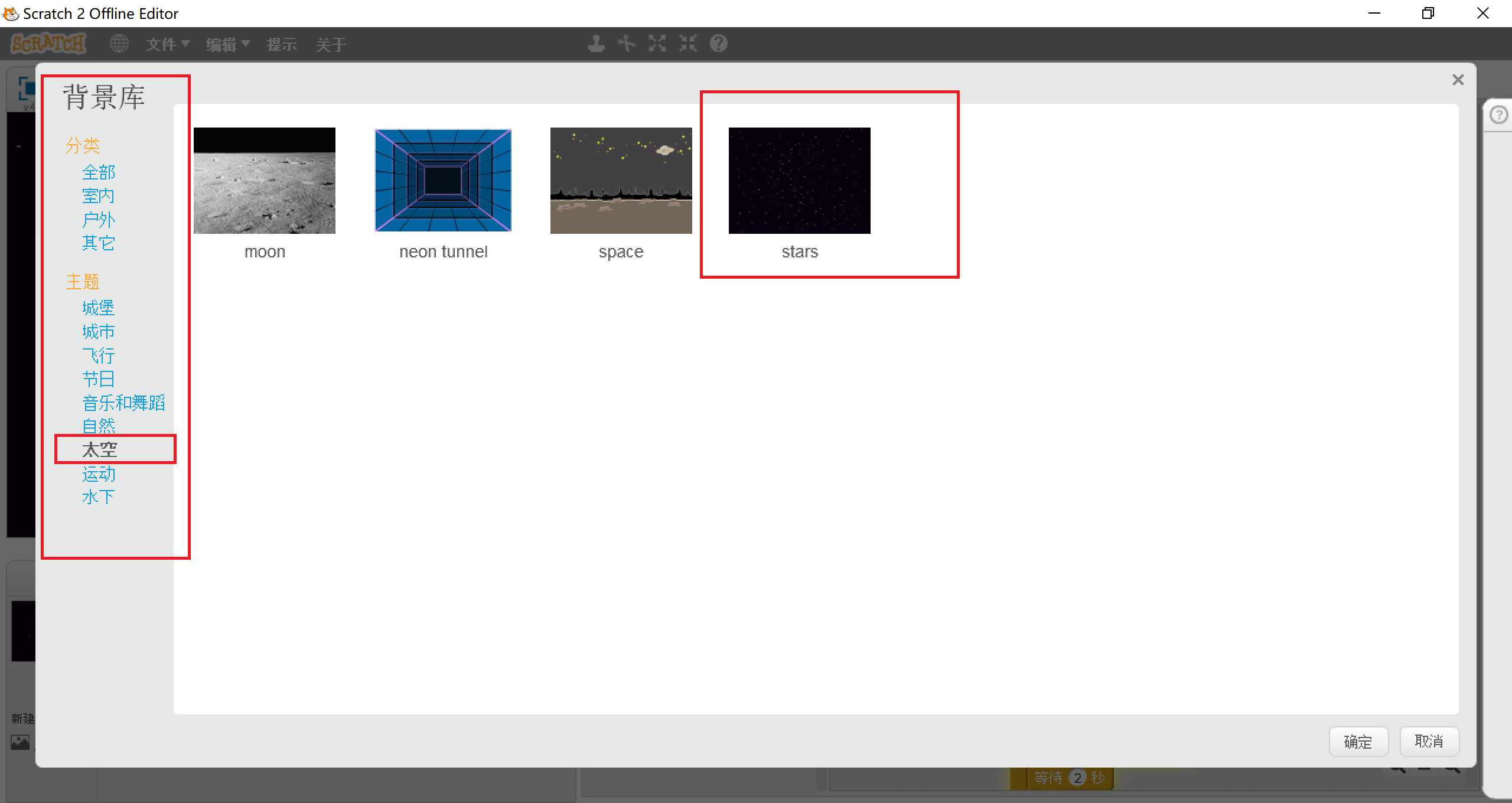Screen dimensions: 1512x803
Task: Click the Scratch logo
Action: [x=48, y=44]
